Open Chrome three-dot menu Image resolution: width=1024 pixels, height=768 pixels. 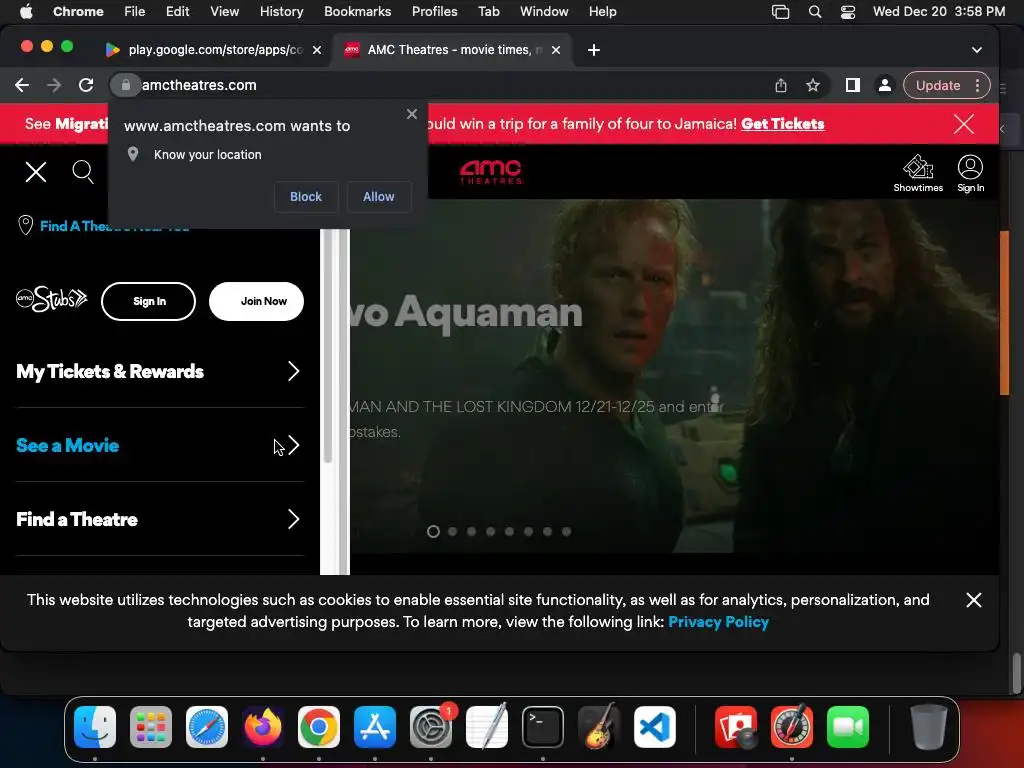tap(977, 86)
